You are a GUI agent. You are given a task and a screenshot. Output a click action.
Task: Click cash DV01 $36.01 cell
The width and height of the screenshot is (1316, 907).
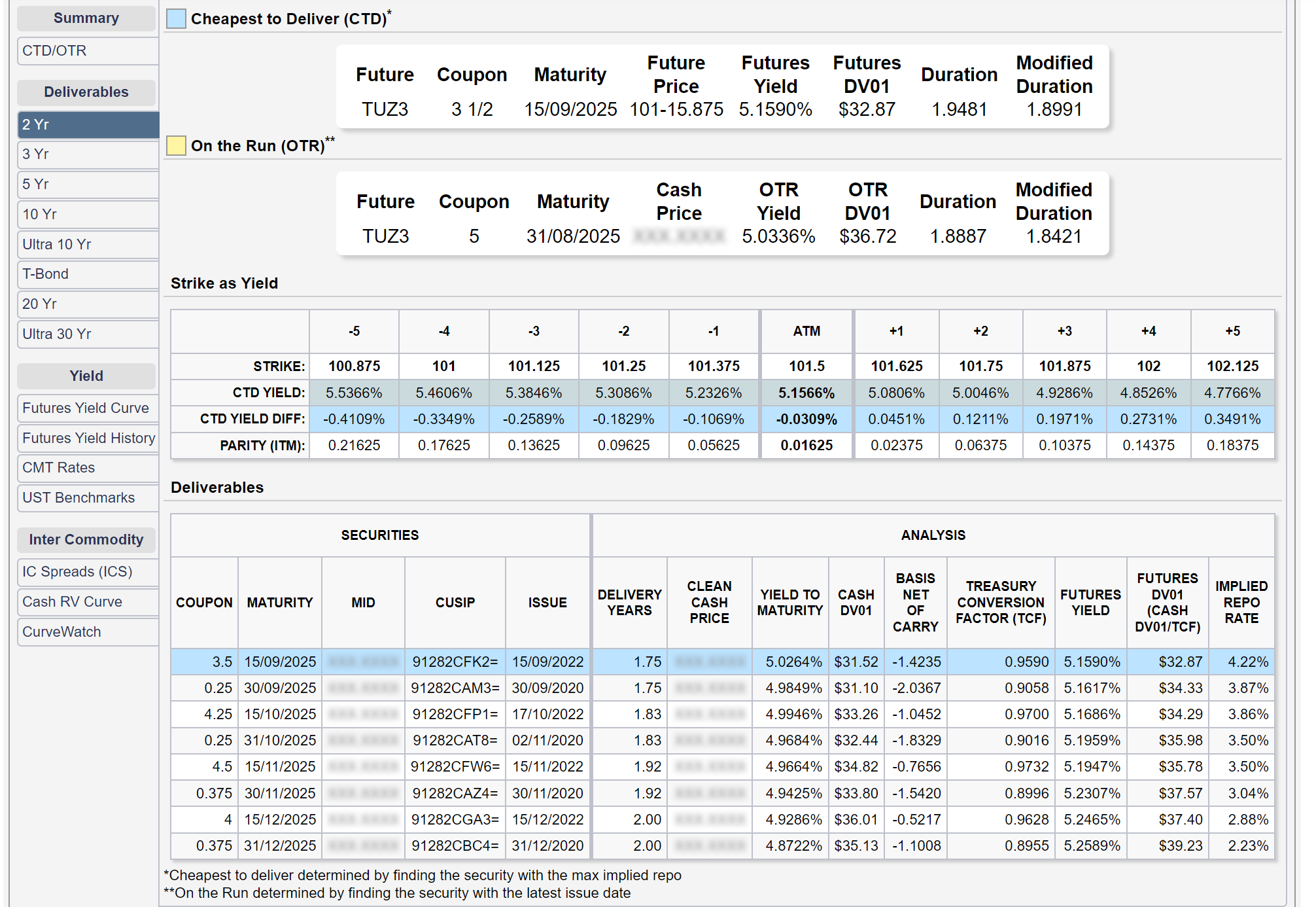coord(856,820)
